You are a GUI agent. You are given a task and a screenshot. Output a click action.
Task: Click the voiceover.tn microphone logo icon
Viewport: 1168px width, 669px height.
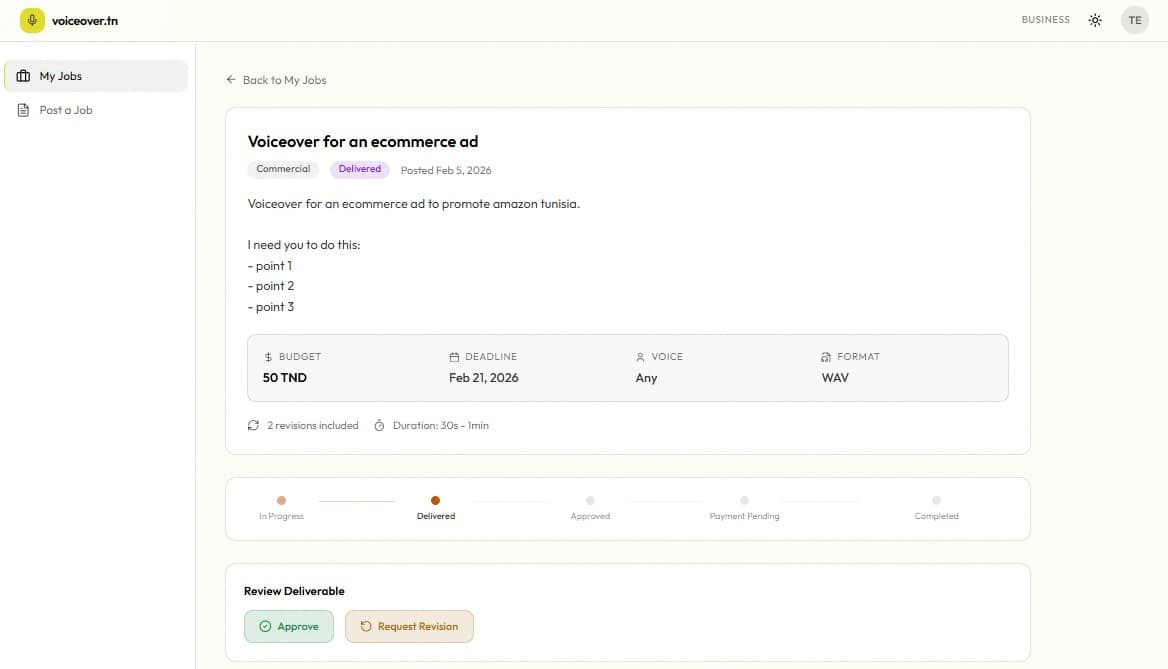point(33,20)
